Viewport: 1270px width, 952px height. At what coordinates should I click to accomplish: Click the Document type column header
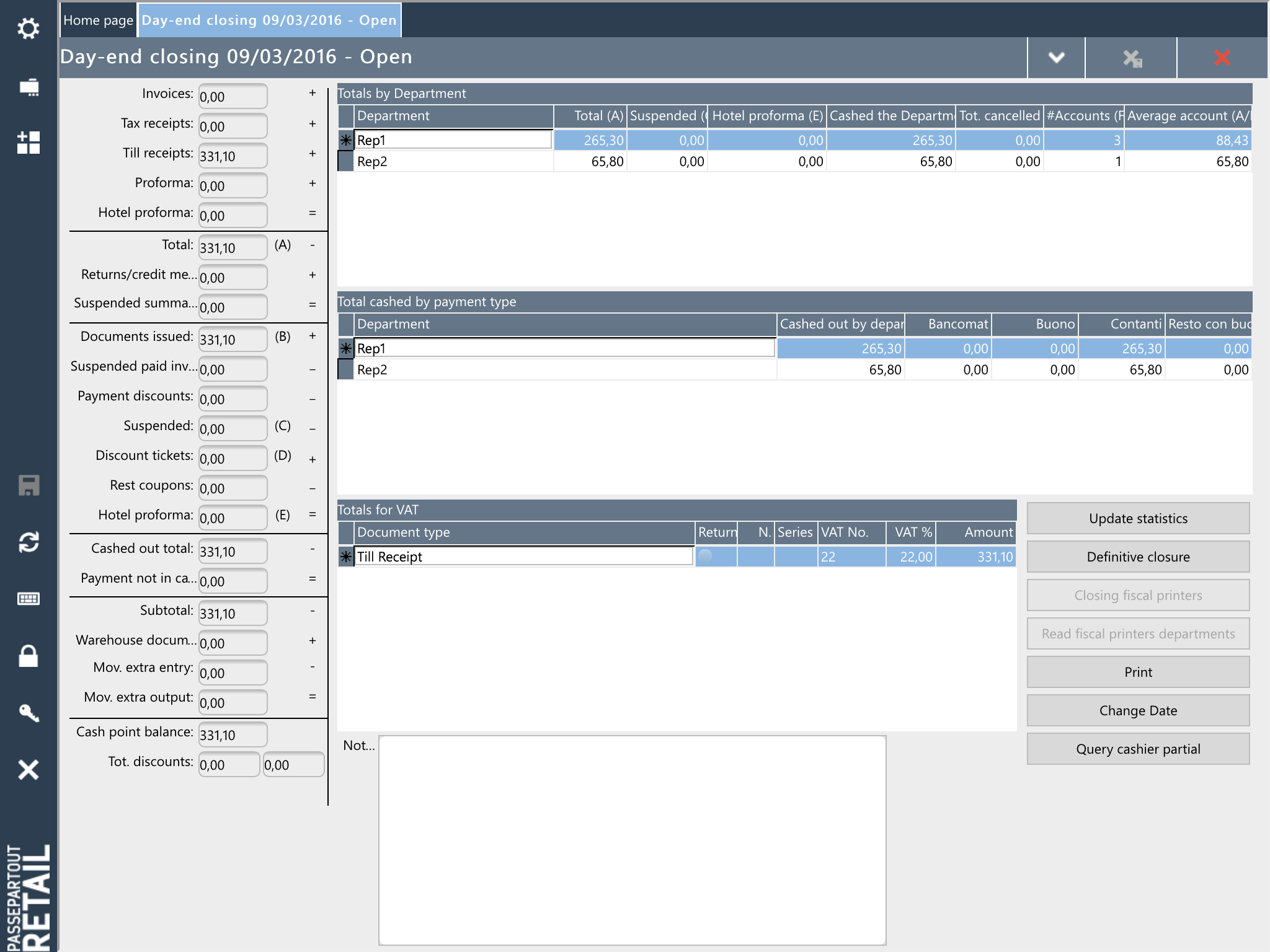(x=524, y=532)
